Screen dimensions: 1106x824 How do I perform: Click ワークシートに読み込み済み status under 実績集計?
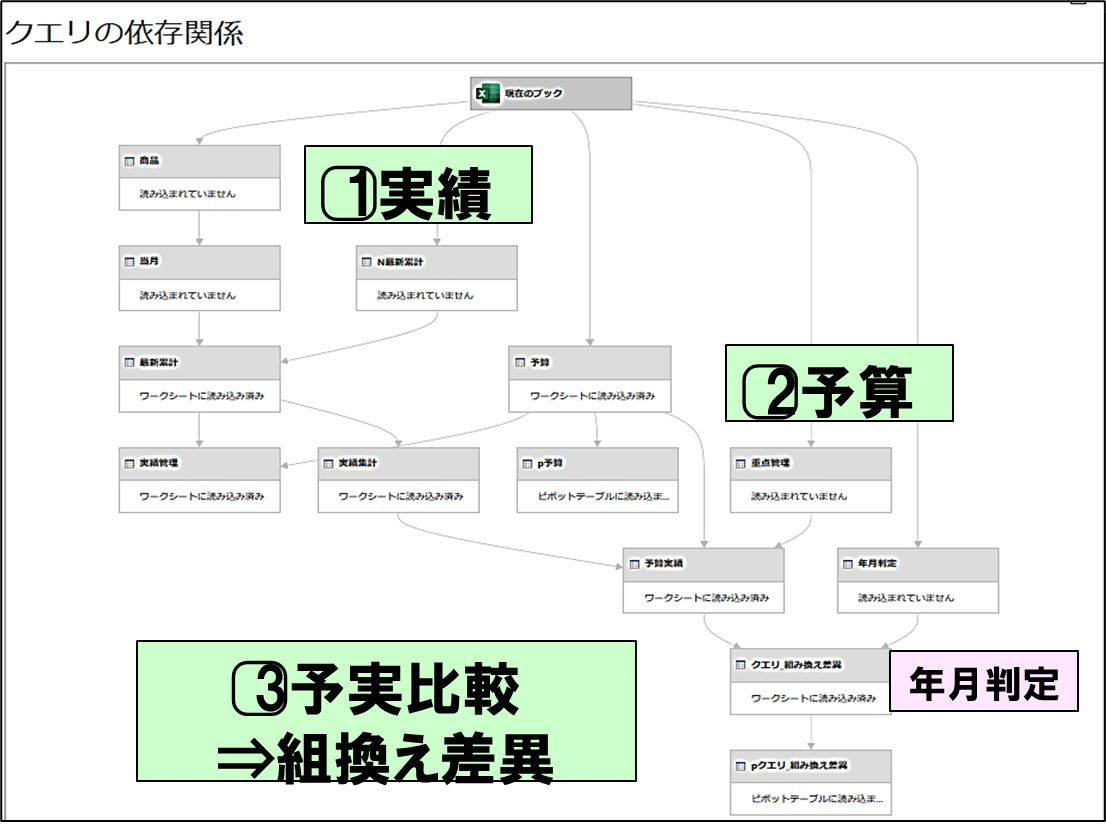coord(401,496)
